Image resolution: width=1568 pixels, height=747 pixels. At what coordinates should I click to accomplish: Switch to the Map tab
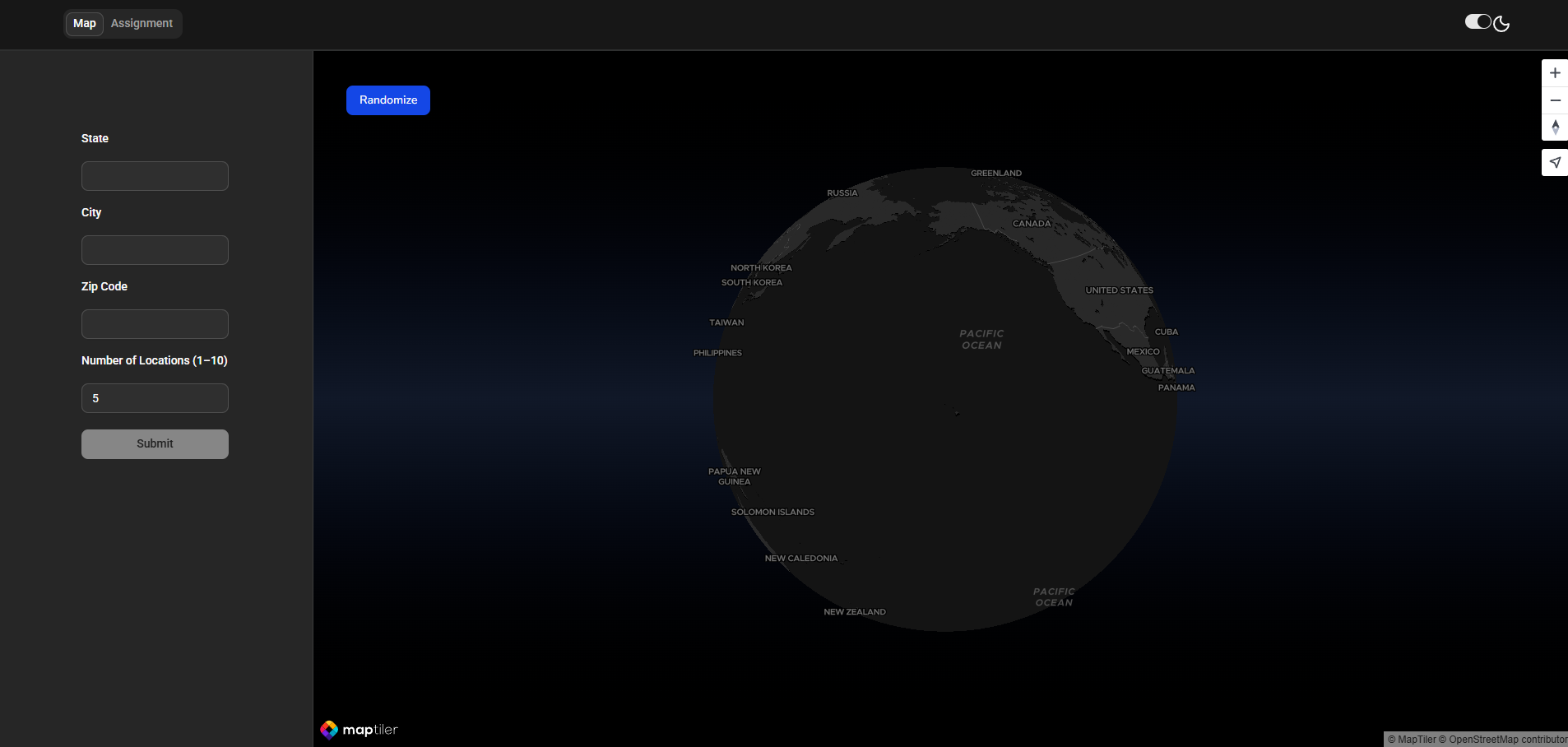(x=85, y=24)
